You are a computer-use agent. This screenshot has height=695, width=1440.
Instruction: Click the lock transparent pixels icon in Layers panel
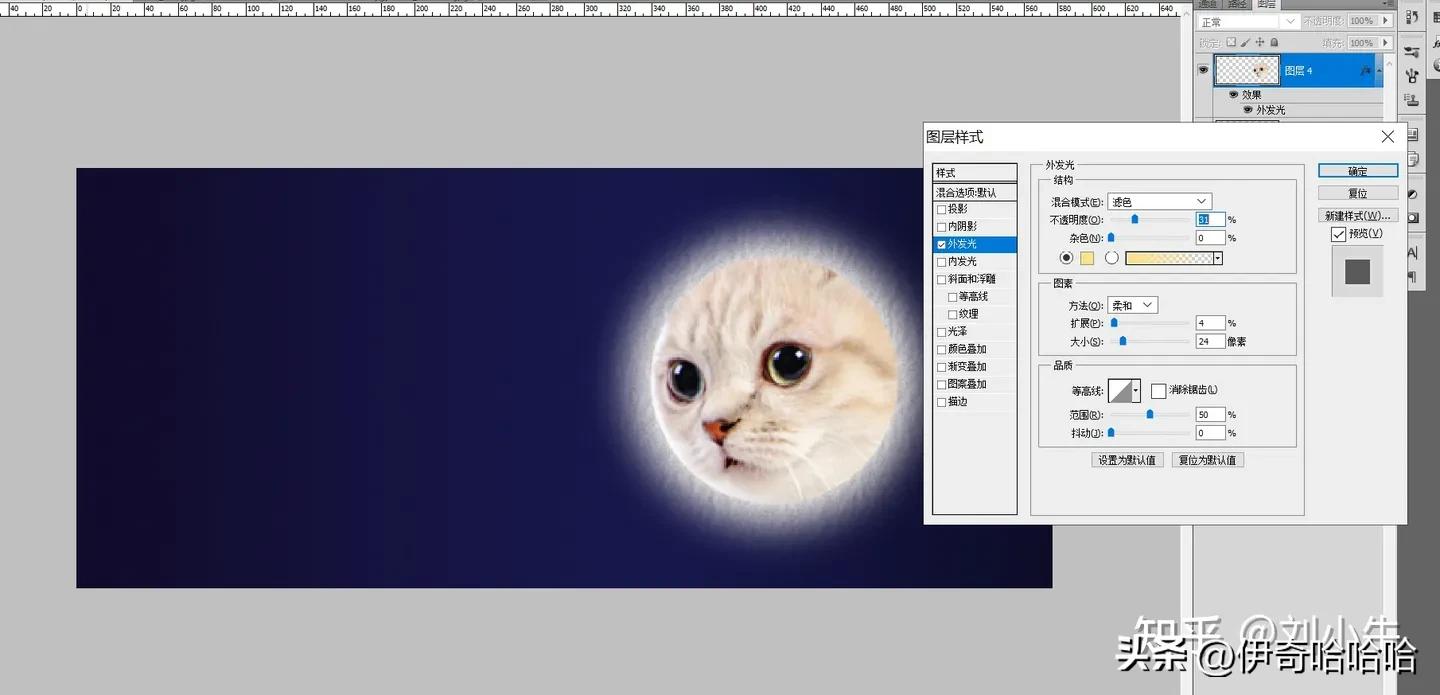[x=1232, y=42]
